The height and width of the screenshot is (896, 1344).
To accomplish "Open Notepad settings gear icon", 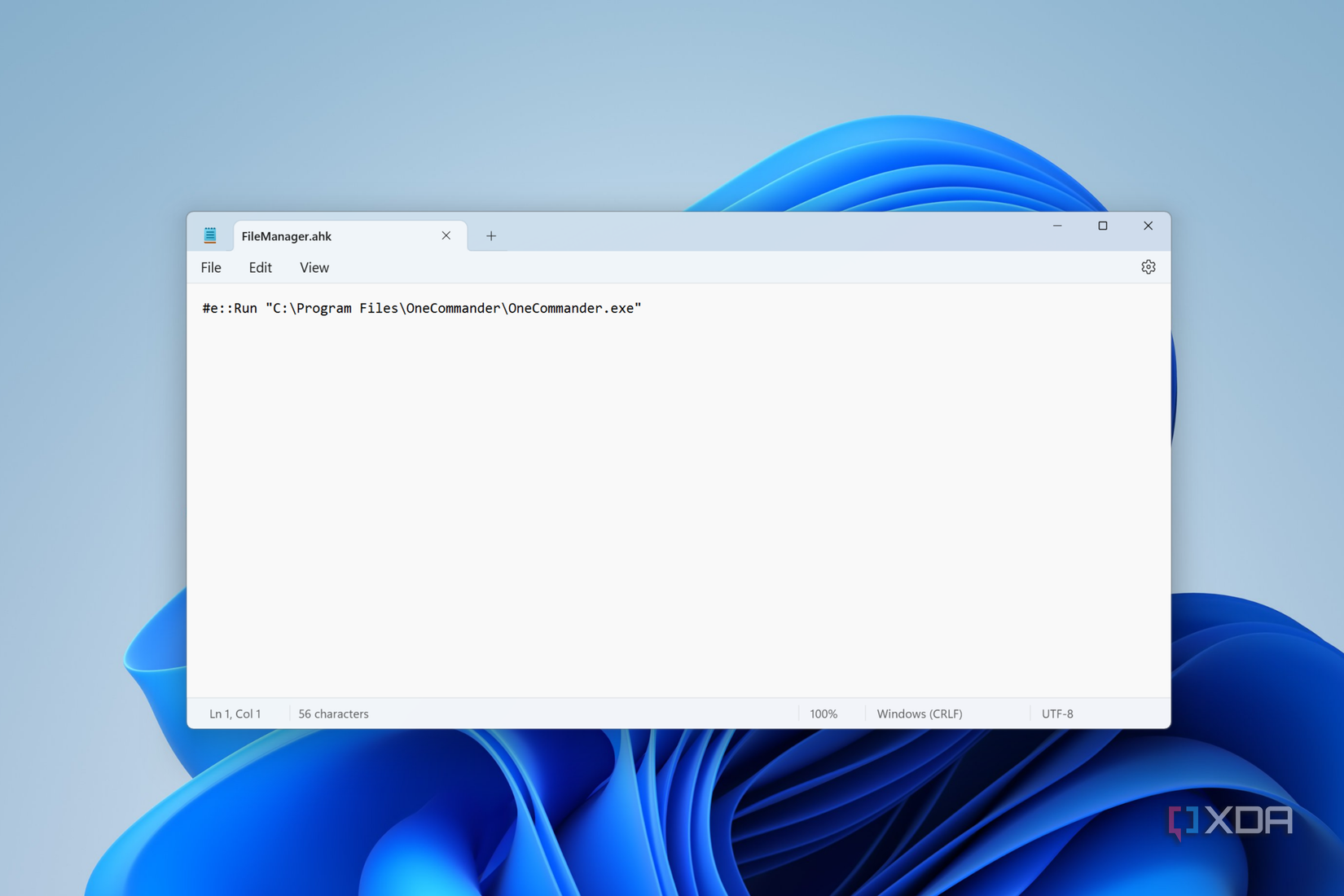I will tap(1148, 267).
